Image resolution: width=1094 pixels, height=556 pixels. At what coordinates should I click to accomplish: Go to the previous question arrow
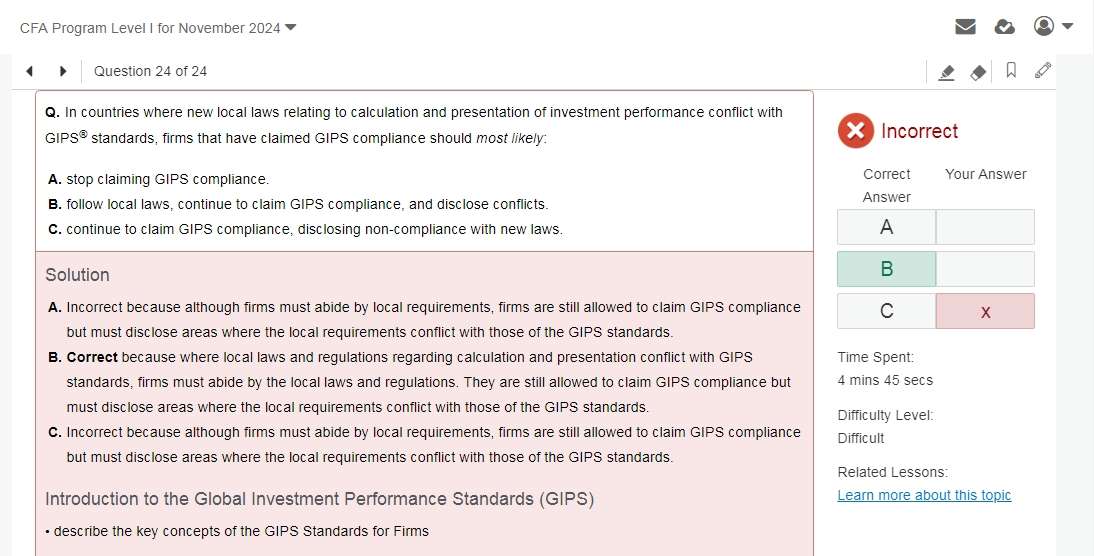click(30, 71)
